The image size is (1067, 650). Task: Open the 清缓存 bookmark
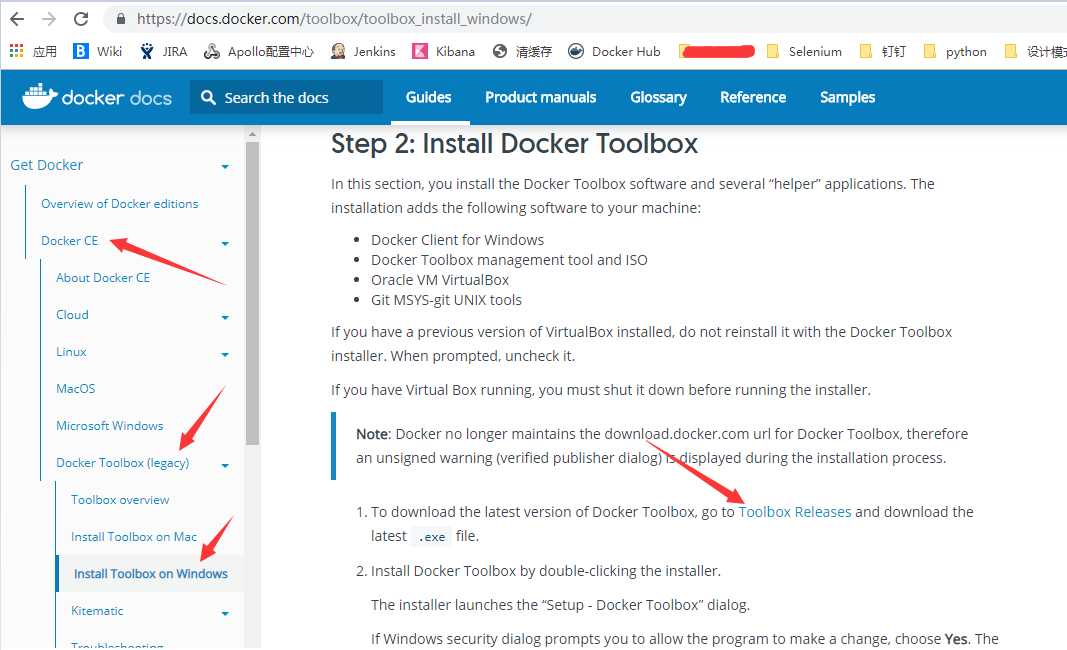(x=523, y=51)
